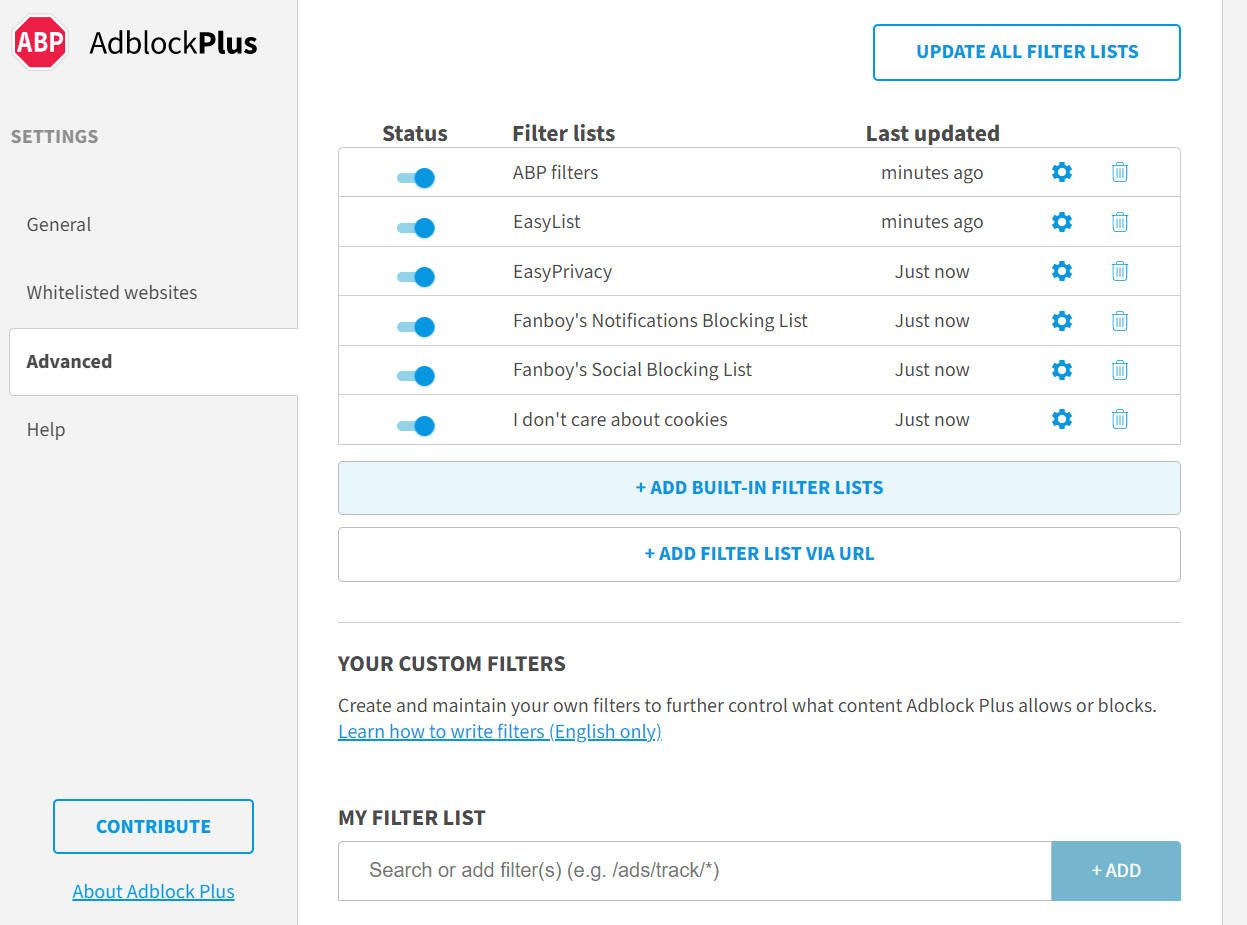Delete the ABP filters list
Viewport: 1247px width, 925px height.
(1119, 172)
